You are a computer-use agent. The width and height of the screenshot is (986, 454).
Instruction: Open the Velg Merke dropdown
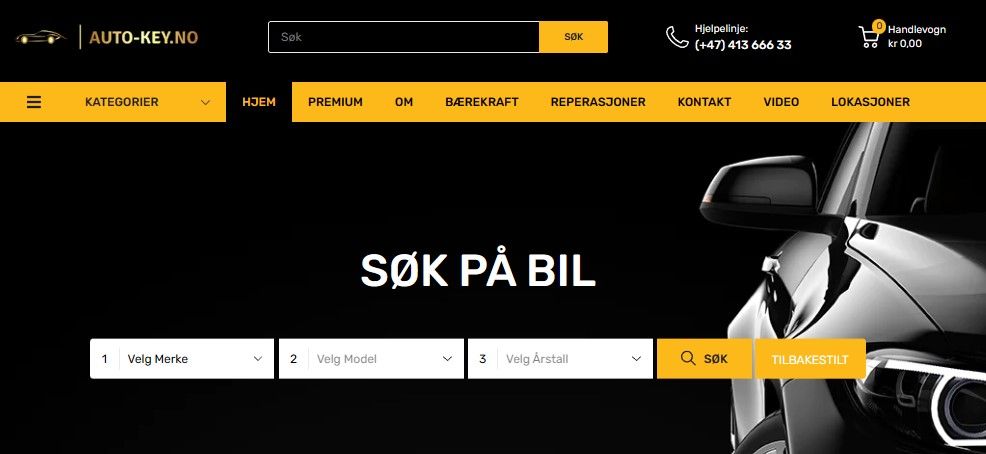pyautogui.click(x=182, y=359)
